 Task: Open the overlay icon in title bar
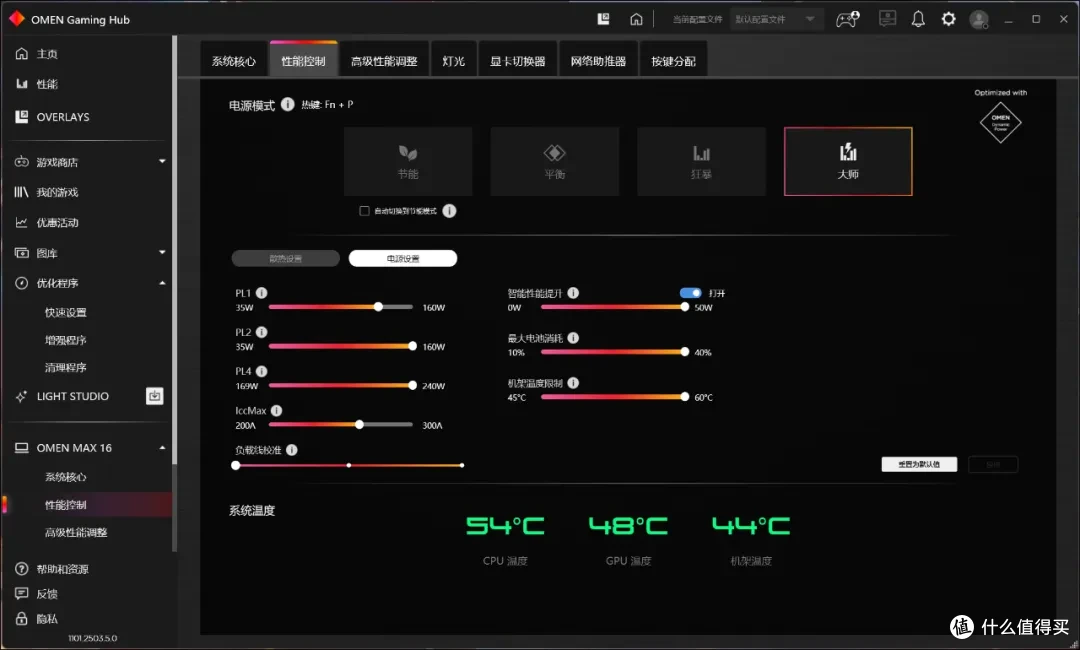point(603,19)
